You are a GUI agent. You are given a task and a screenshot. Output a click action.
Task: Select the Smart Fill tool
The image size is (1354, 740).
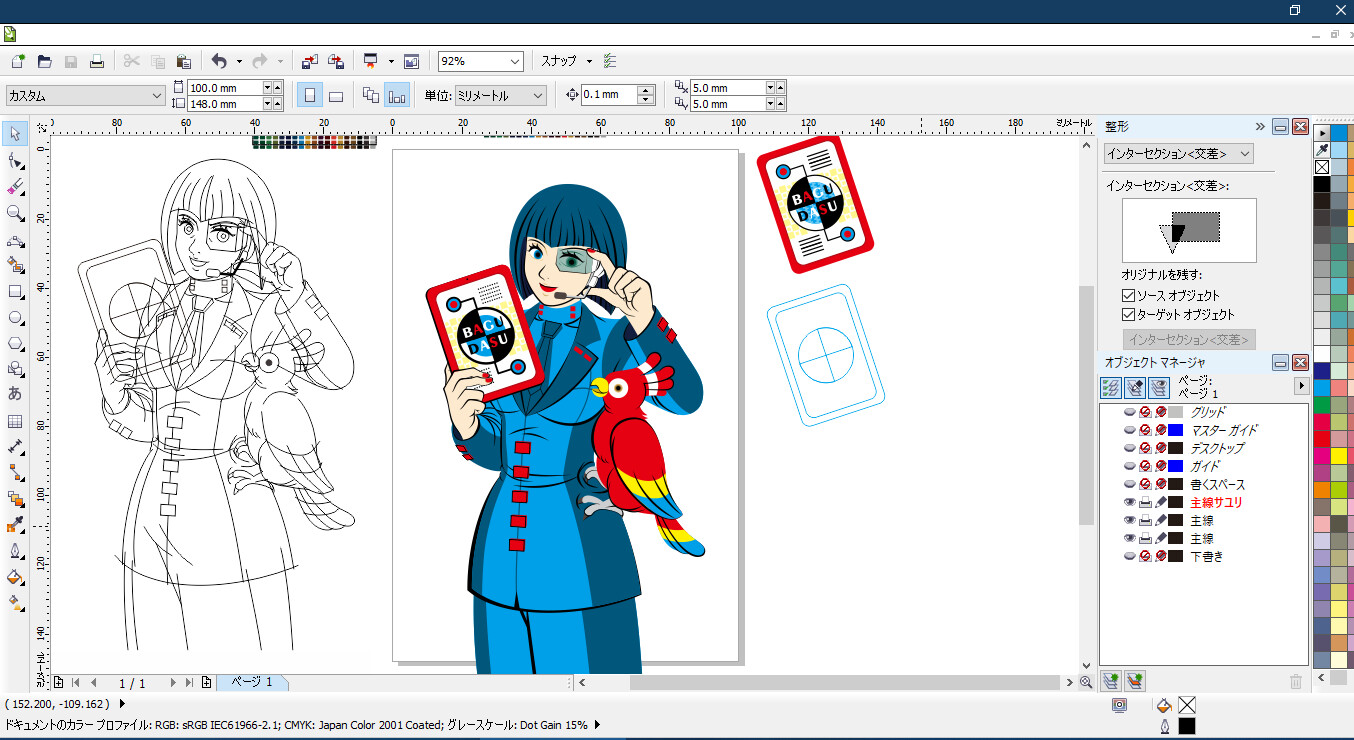[x=15, y=265]
